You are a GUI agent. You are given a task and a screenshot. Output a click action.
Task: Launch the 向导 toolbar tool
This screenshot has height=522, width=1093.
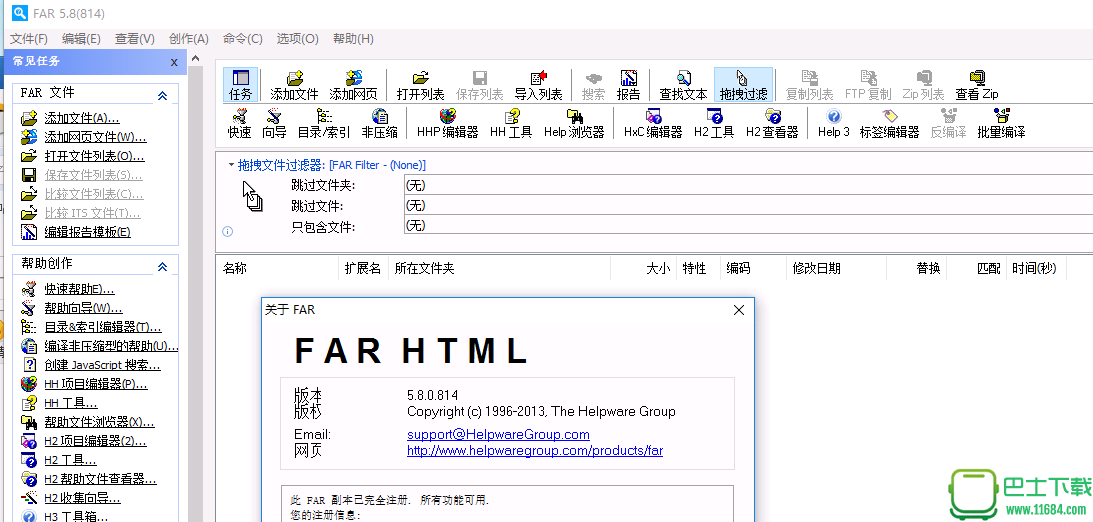point(274,123)
